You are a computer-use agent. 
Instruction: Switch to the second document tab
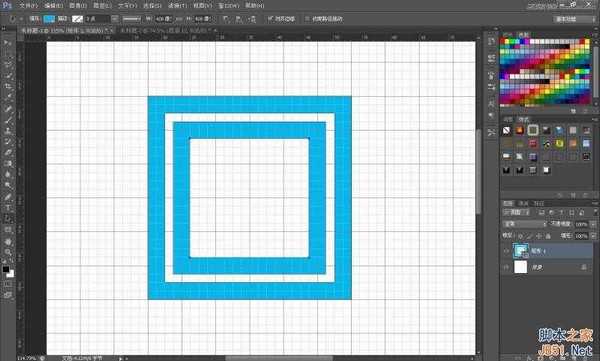click(x=167, y=30)
